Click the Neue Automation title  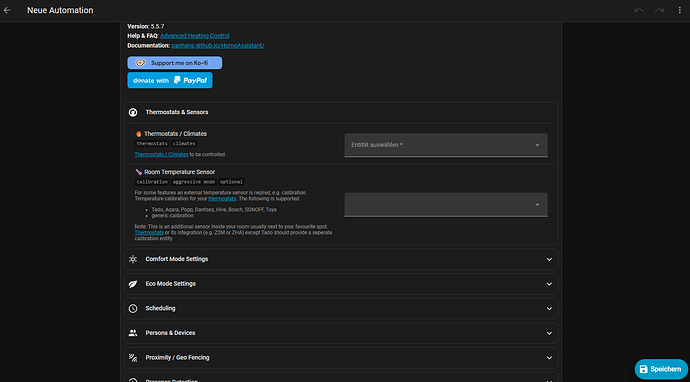click(x=60, y=10)
